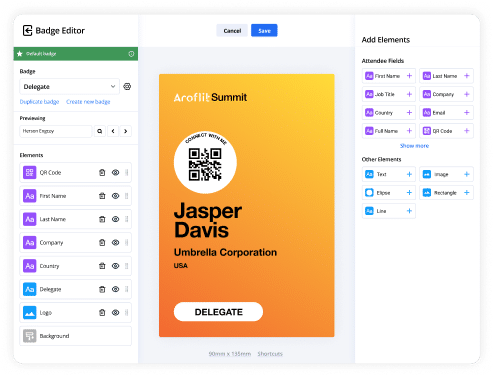This screenshot has height=376, width=493.
Task: Add Rectangle element with plus icon
Action: (x=467, y=192)
